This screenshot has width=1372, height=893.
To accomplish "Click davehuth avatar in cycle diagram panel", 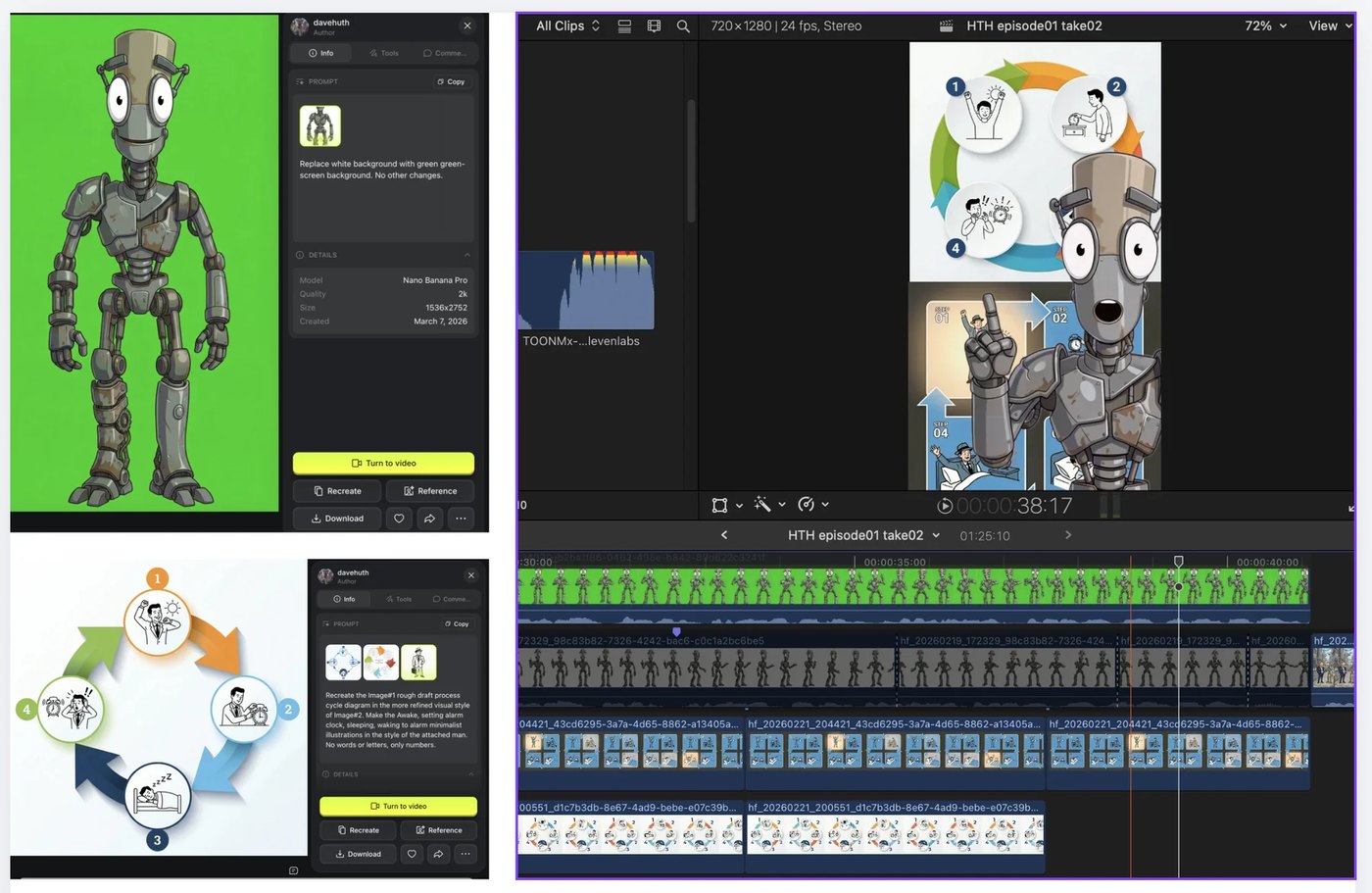I will tap(325, 576).
